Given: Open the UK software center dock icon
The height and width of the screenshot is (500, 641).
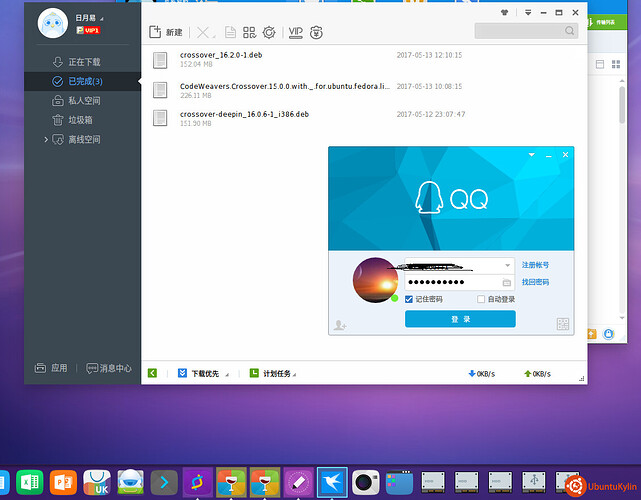Looking at the screenshot, I should (x=97, y=483).
